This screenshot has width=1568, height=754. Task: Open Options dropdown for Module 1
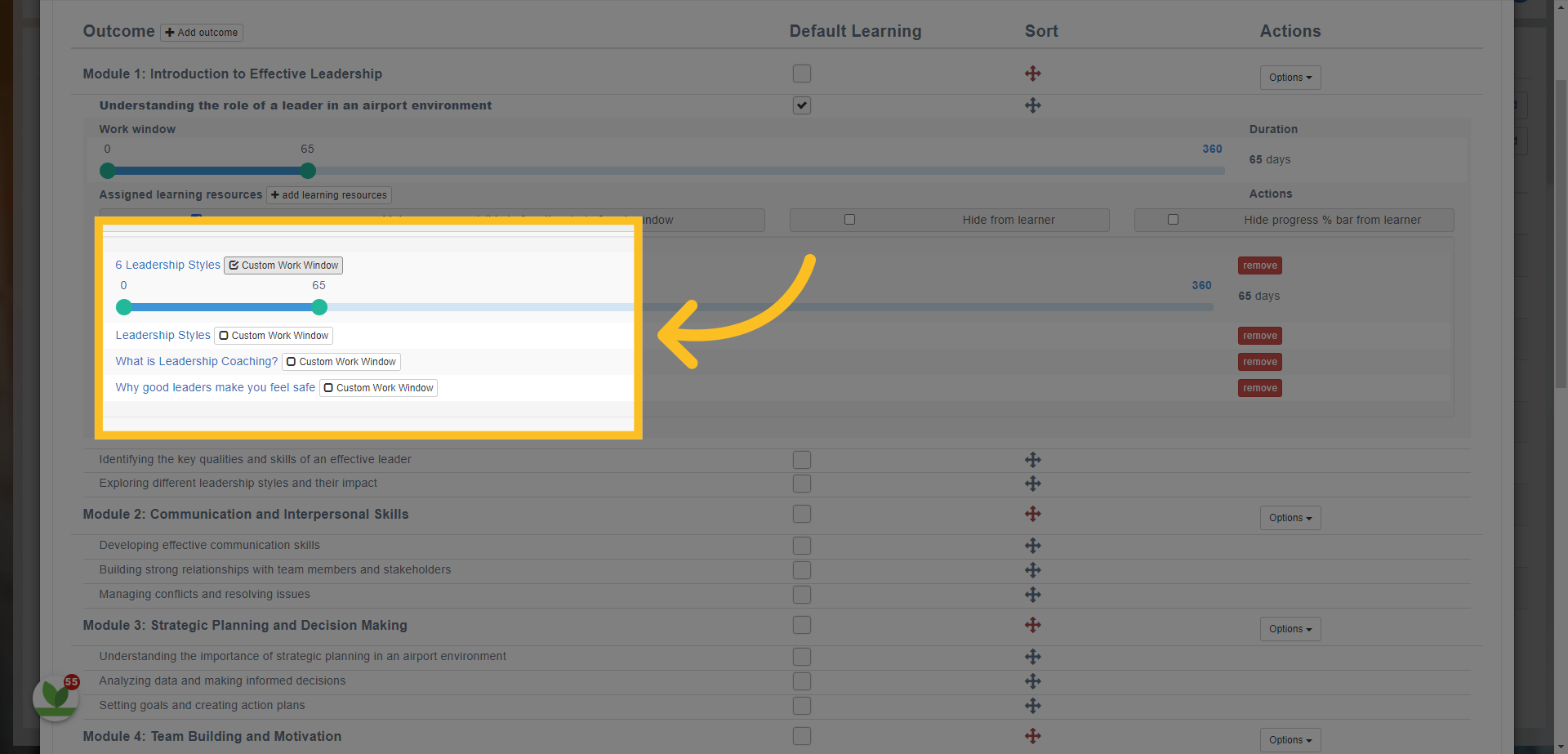coord(1290,78)
